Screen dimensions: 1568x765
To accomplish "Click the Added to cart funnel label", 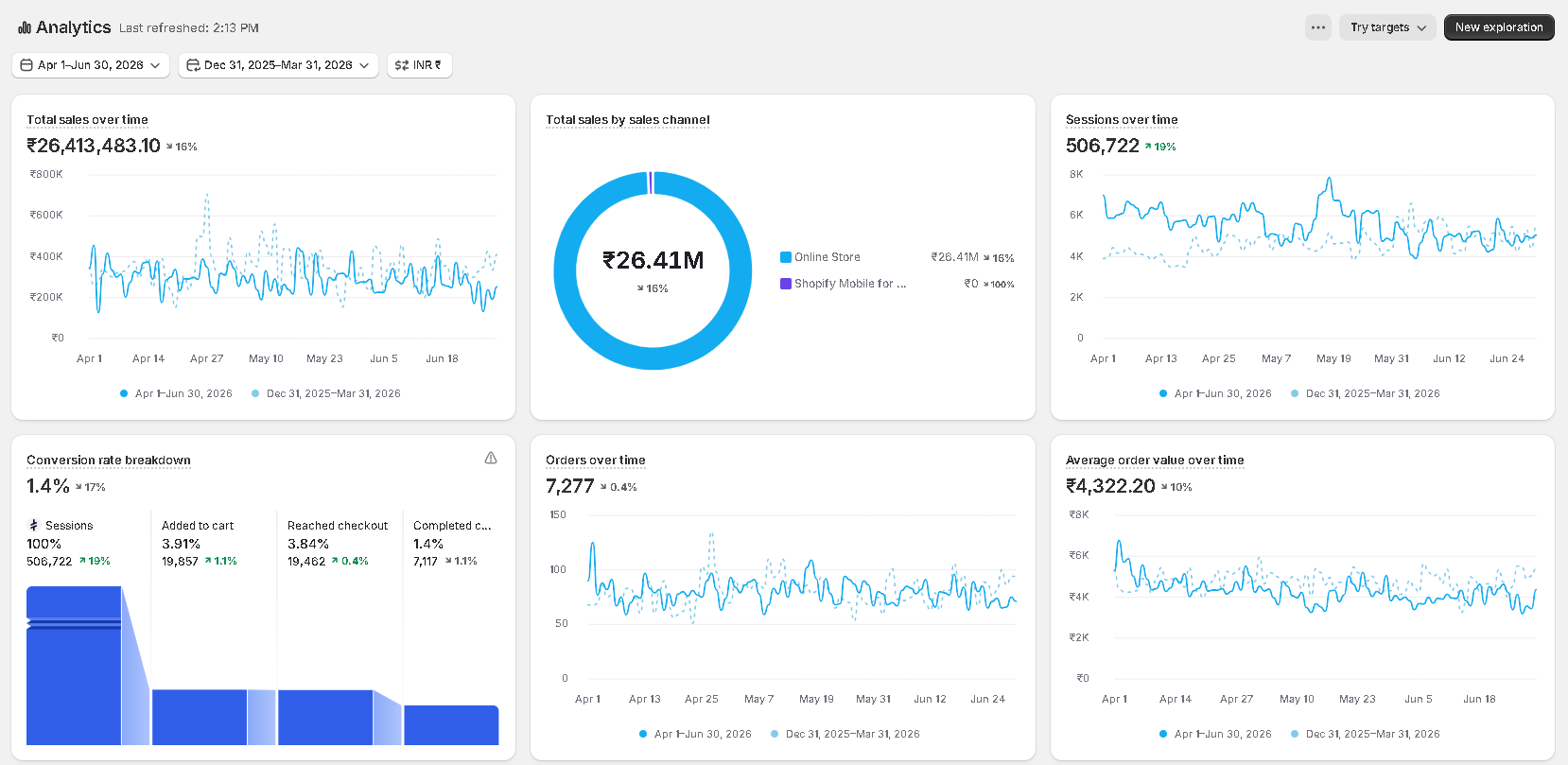I will (198, 526).
